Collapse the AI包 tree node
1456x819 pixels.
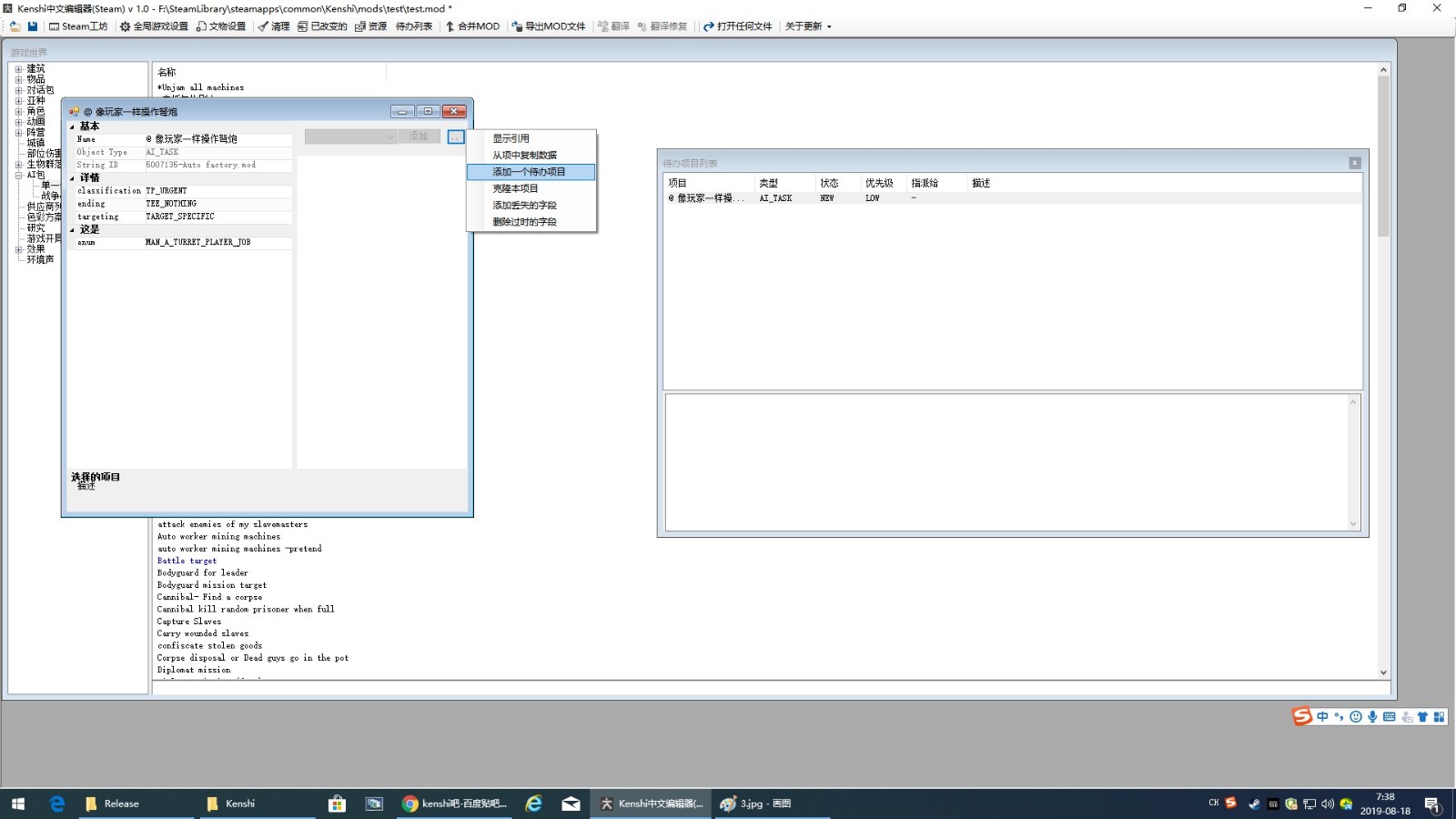click(x=18, y=175)
